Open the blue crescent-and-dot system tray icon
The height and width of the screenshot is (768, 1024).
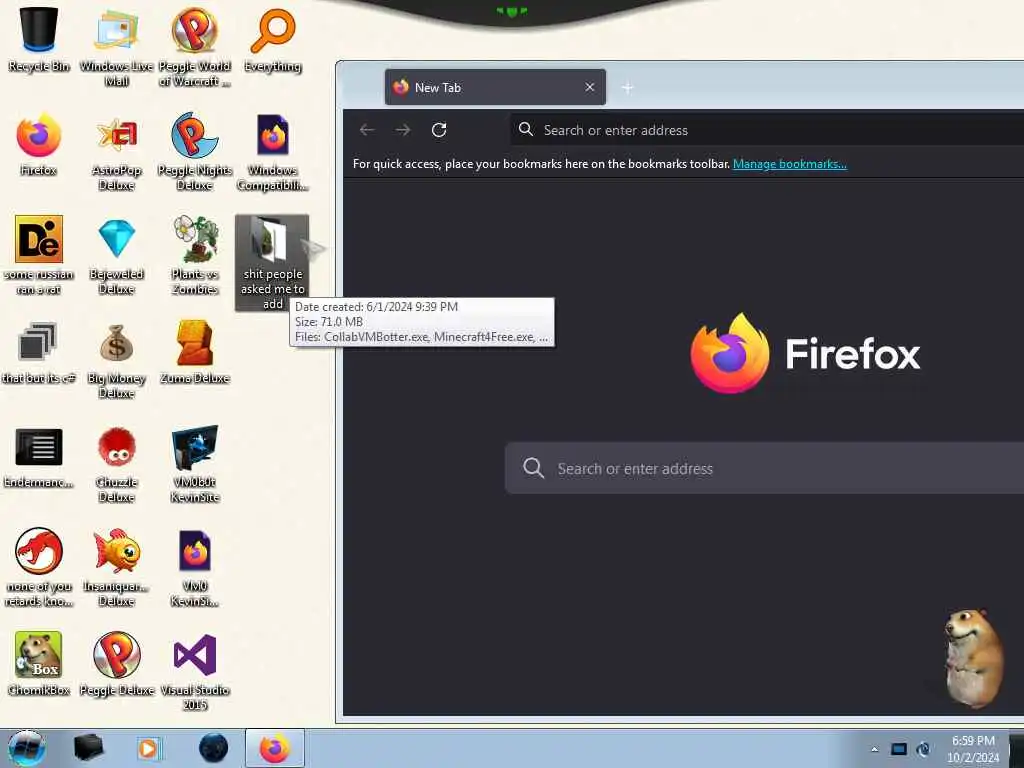pyautogui.click(x=923, y=749)
